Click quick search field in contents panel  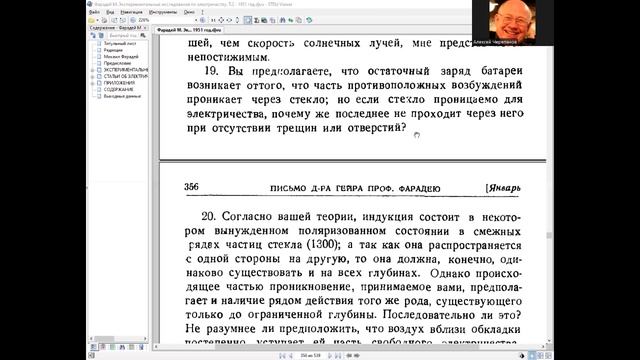[123, 36]
